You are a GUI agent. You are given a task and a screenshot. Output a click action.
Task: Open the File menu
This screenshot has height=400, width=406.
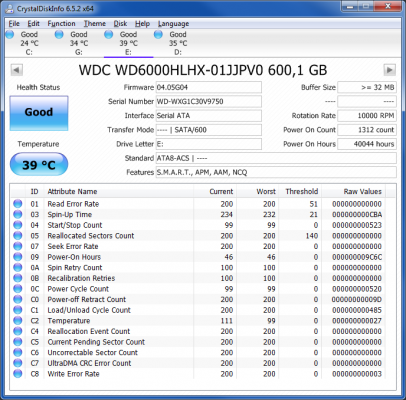pos(14,24)
